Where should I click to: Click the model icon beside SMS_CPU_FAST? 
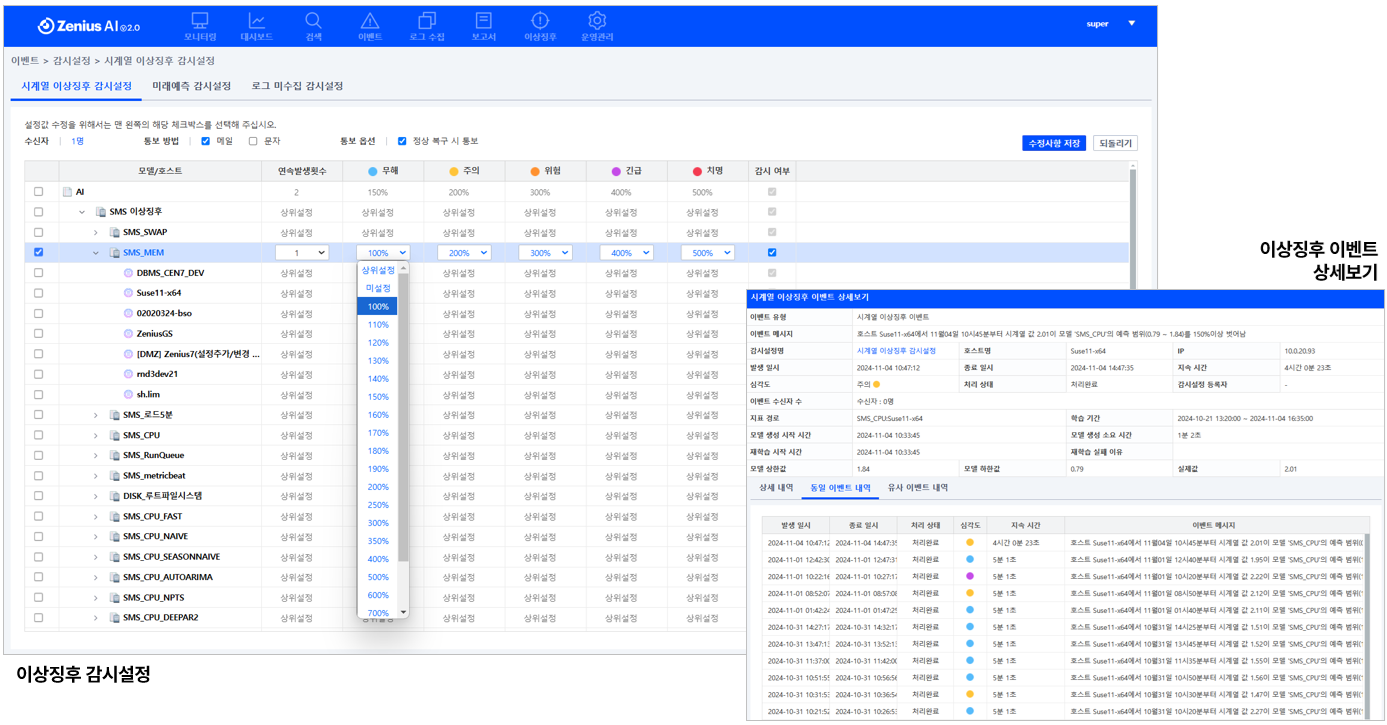tap(114, 516)
